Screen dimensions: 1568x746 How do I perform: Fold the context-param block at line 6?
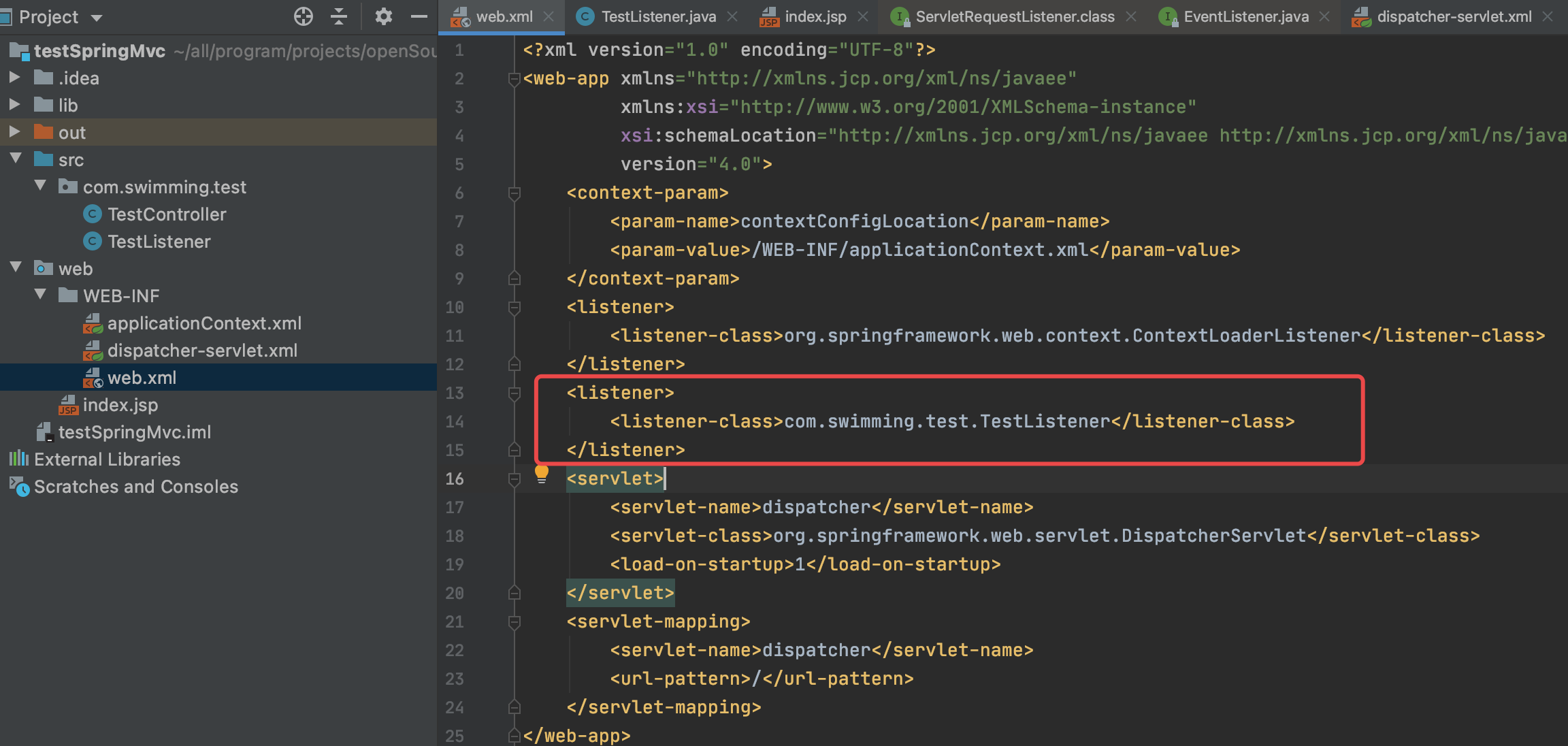514,193
